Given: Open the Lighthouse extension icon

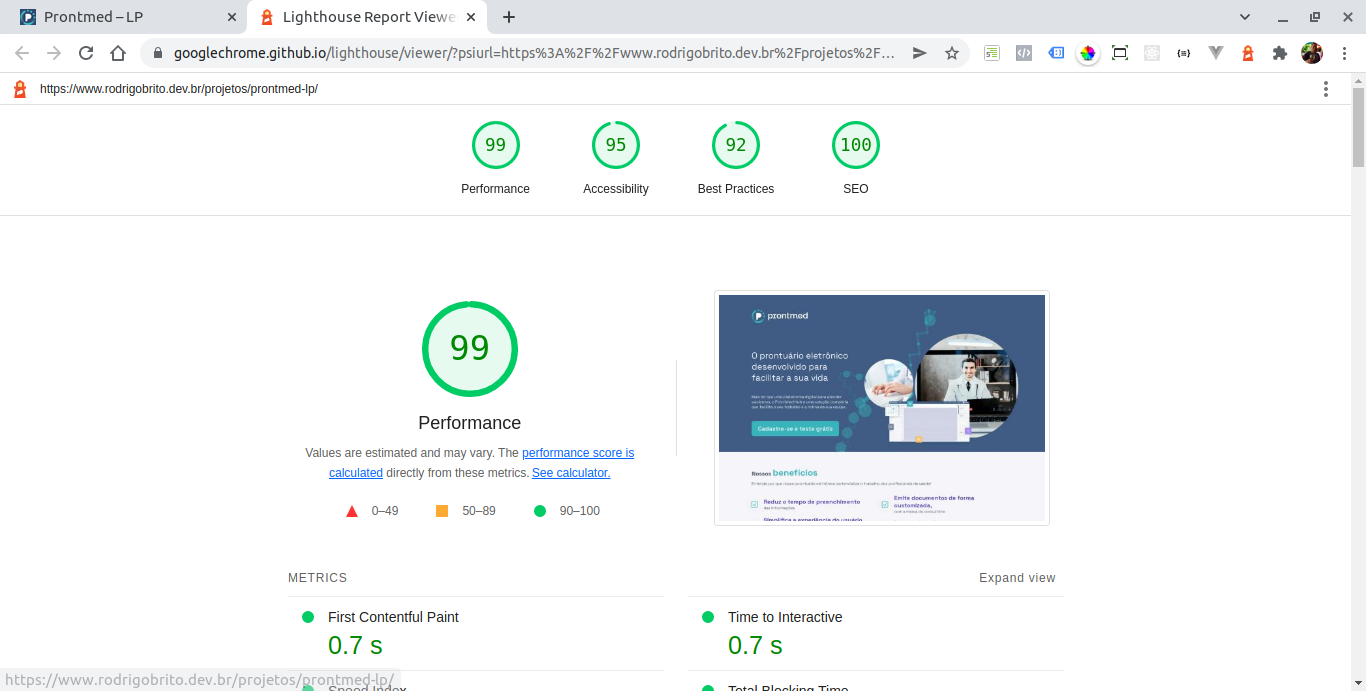Looking at the screenshot, I should tap(1248, 52).
